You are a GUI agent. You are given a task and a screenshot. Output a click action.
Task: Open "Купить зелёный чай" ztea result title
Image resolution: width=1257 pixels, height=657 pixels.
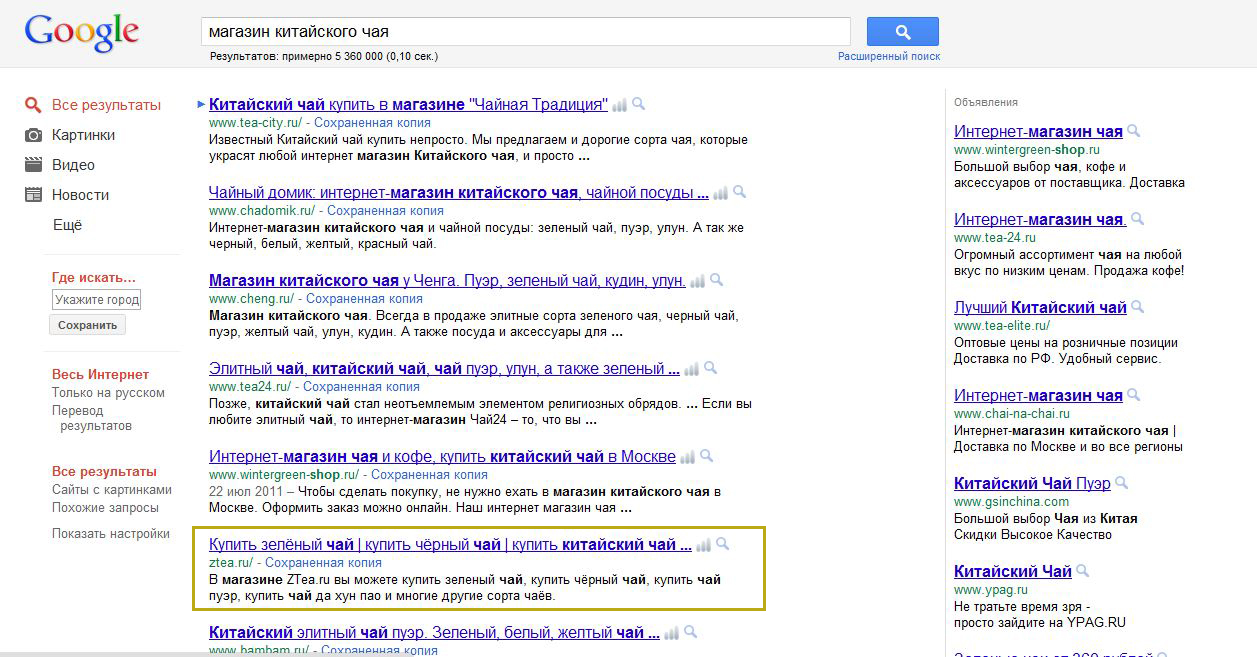tap(450, 544)
